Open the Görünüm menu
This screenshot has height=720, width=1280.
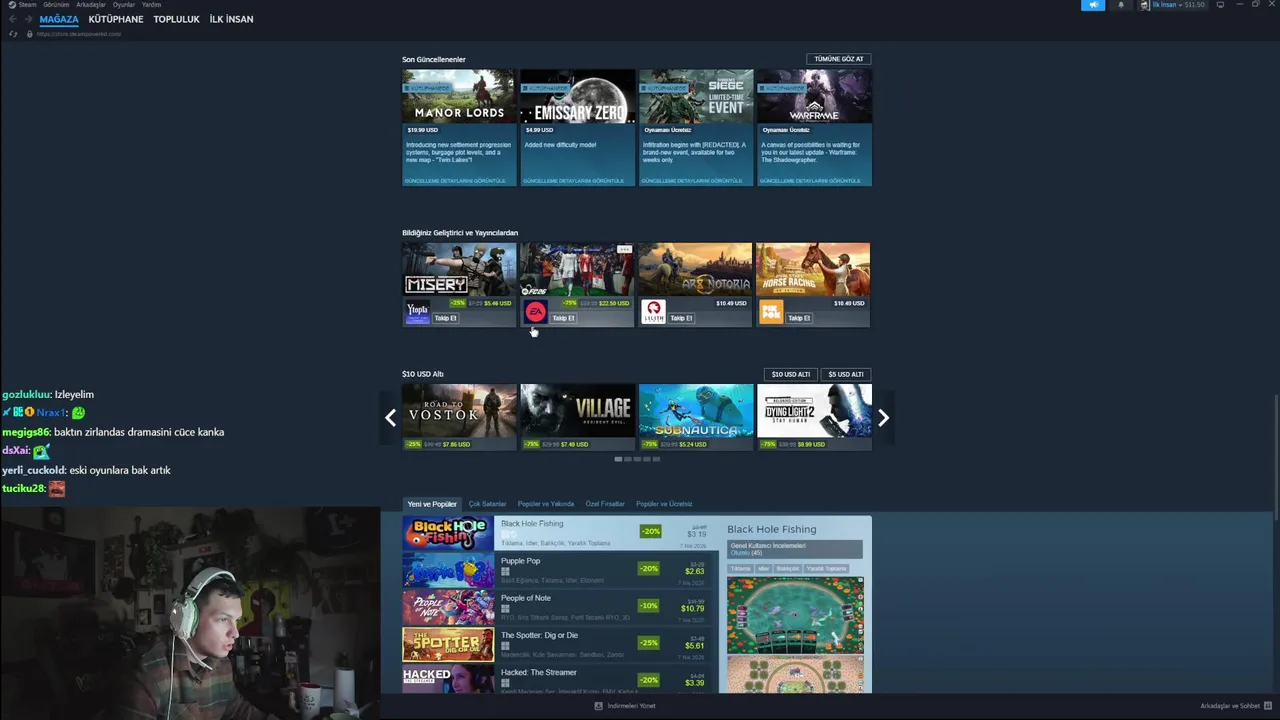point(56,5)
